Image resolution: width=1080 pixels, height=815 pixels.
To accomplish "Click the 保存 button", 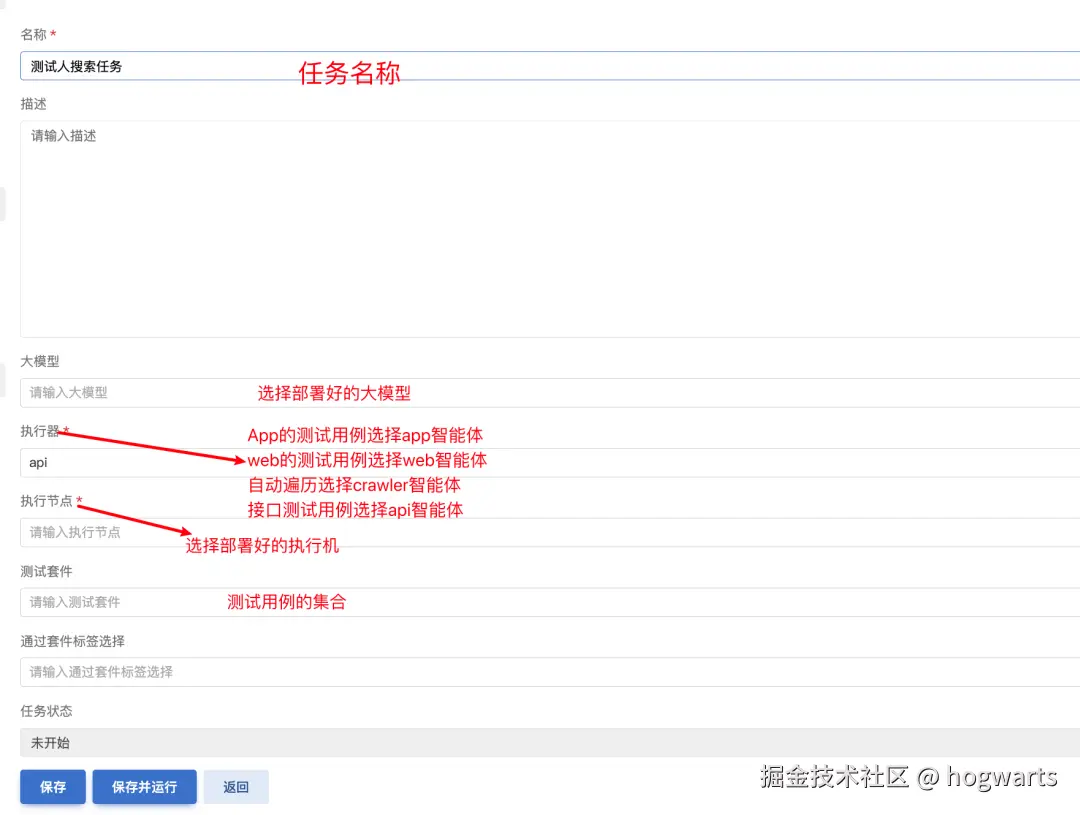I will (x=52, y=787).
